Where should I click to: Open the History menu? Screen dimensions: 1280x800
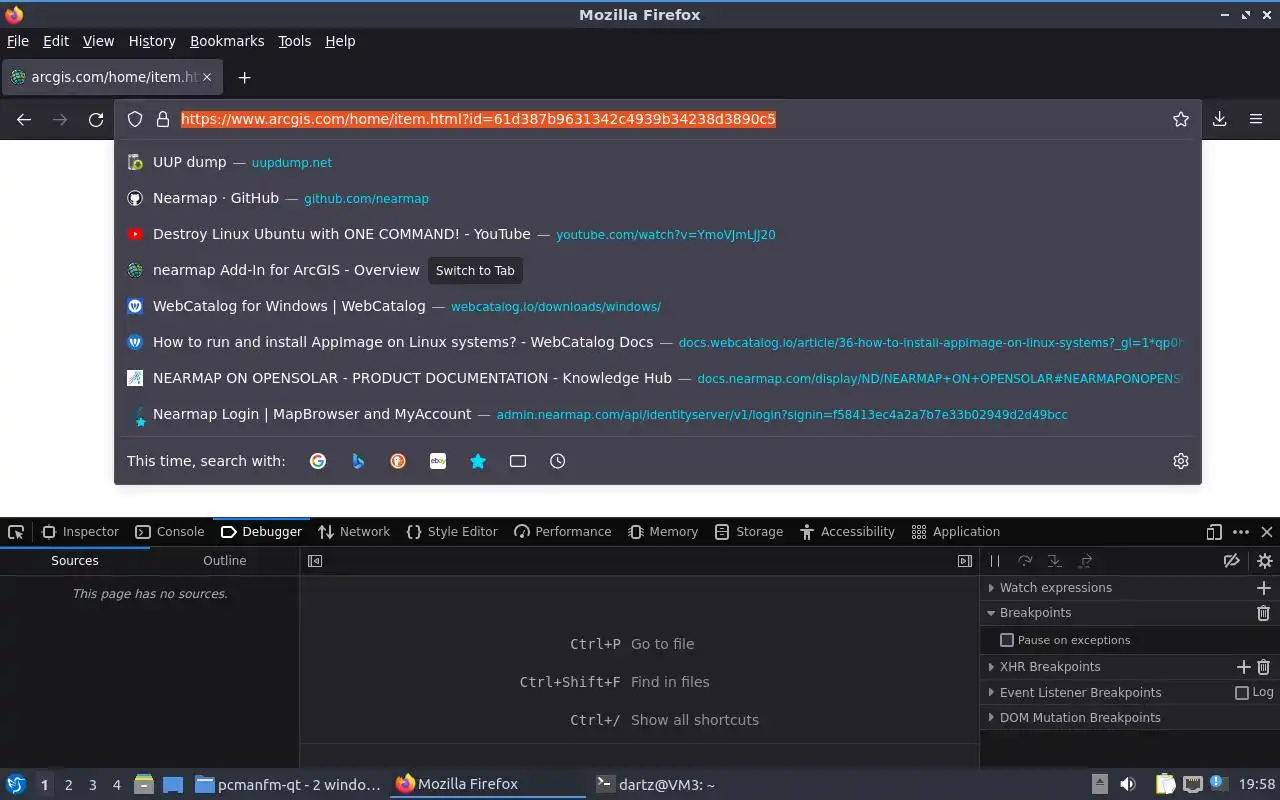pos(152,41)
